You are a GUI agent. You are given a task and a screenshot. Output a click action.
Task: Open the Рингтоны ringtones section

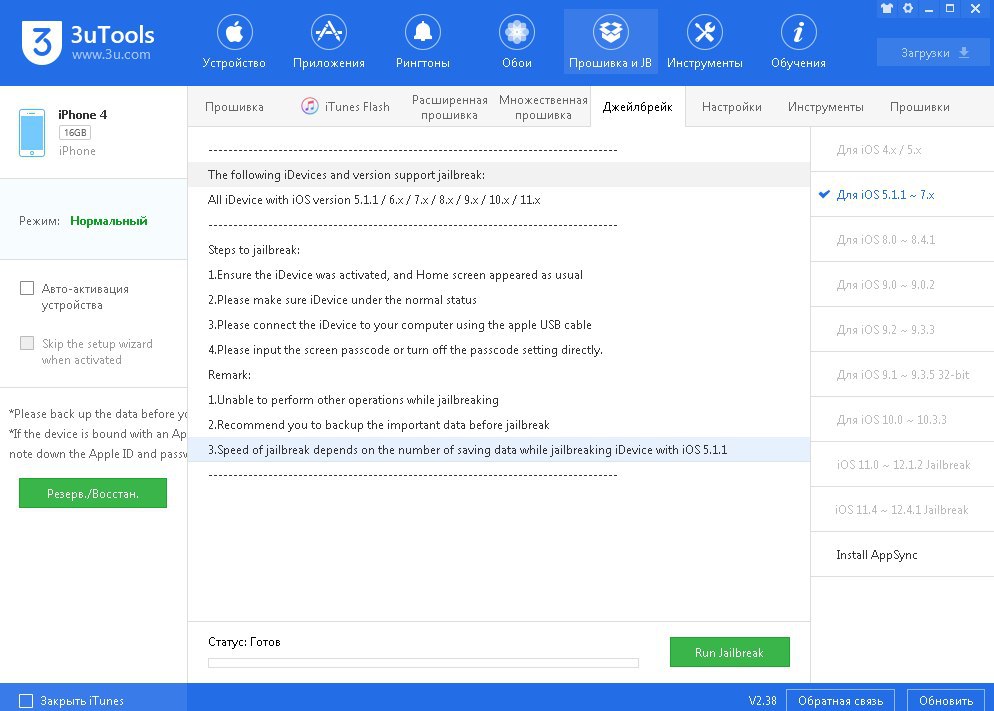[x=423, y=42]
